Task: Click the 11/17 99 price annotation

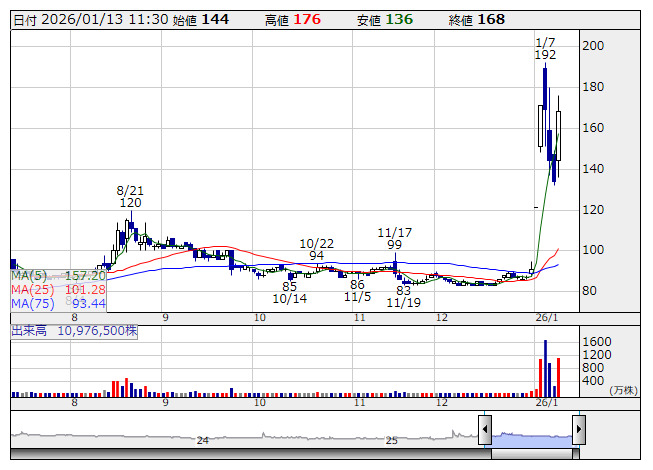Action: [x=396, y=238]
